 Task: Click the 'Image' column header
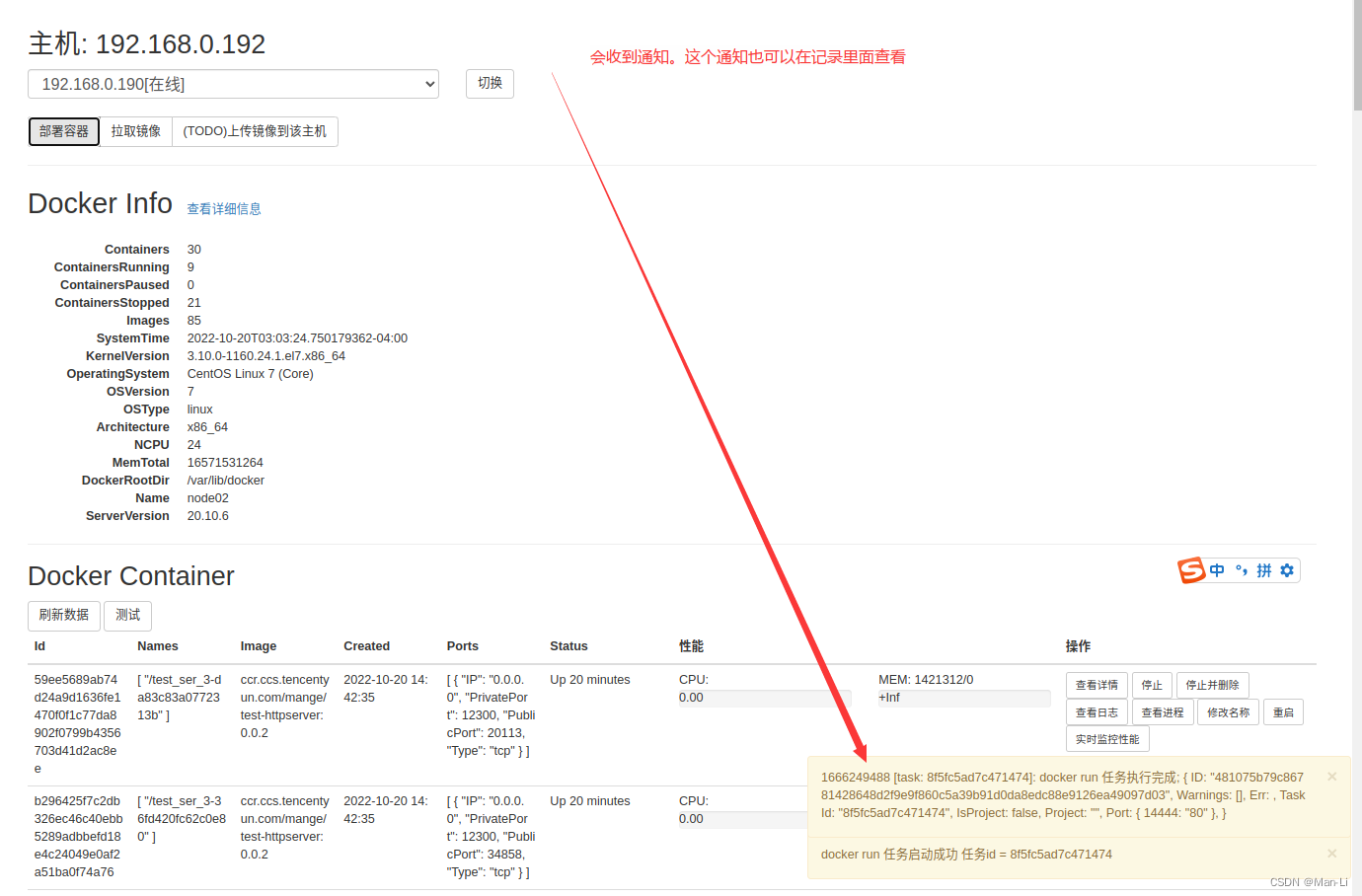click(x=259, y=646)
